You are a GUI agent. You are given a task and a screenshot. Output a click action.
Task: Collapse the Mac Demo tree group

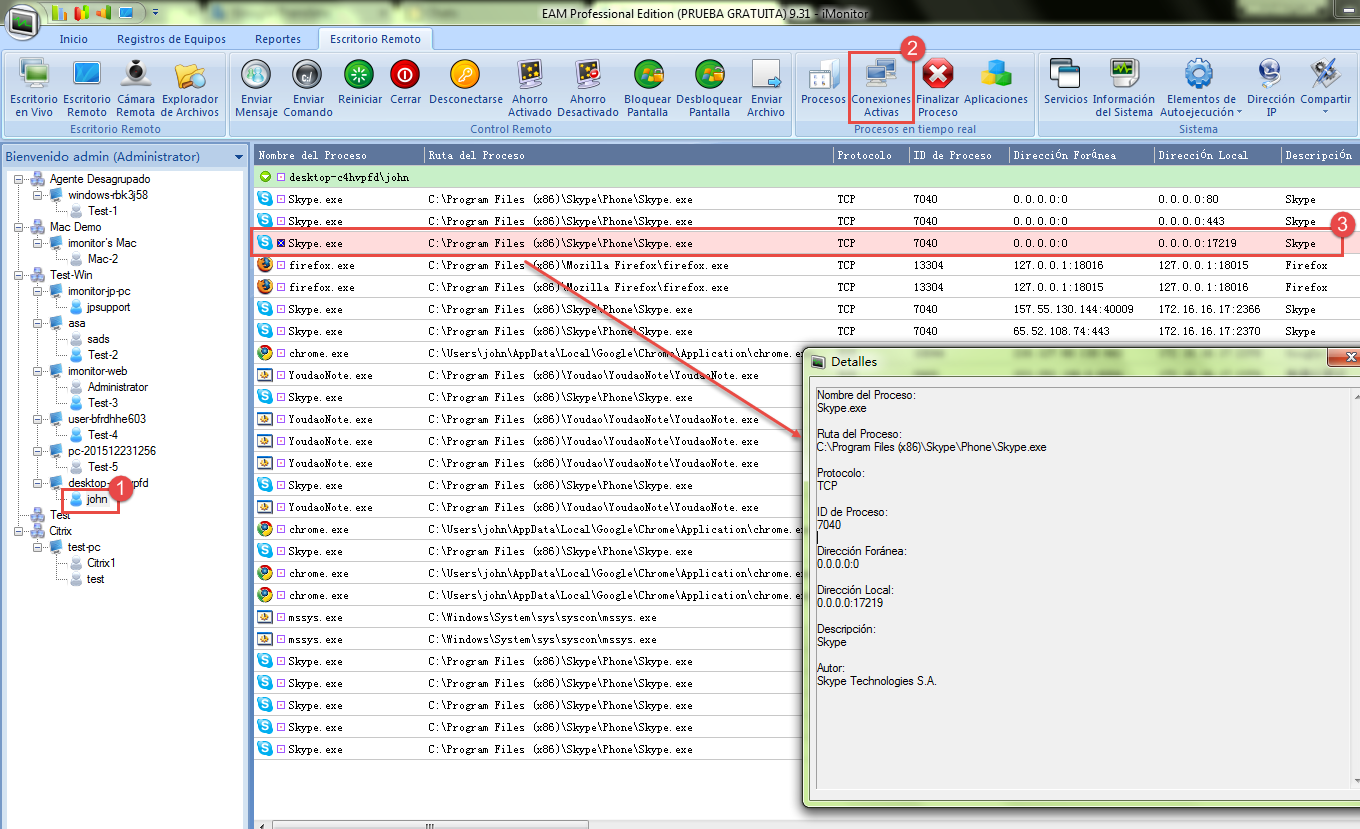(20, 227)
